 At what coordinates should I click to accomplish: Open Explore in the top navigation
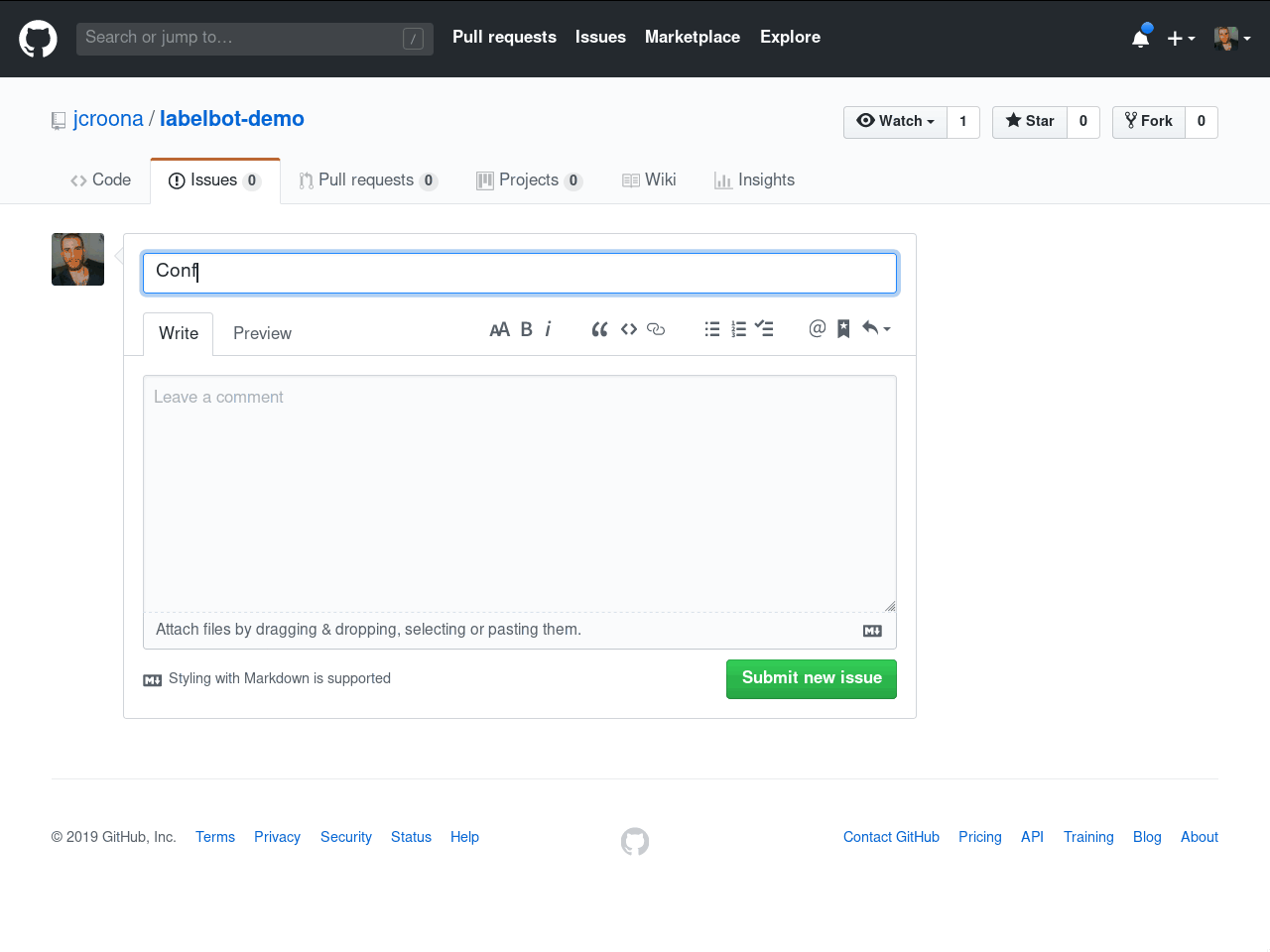coord(790,38)
